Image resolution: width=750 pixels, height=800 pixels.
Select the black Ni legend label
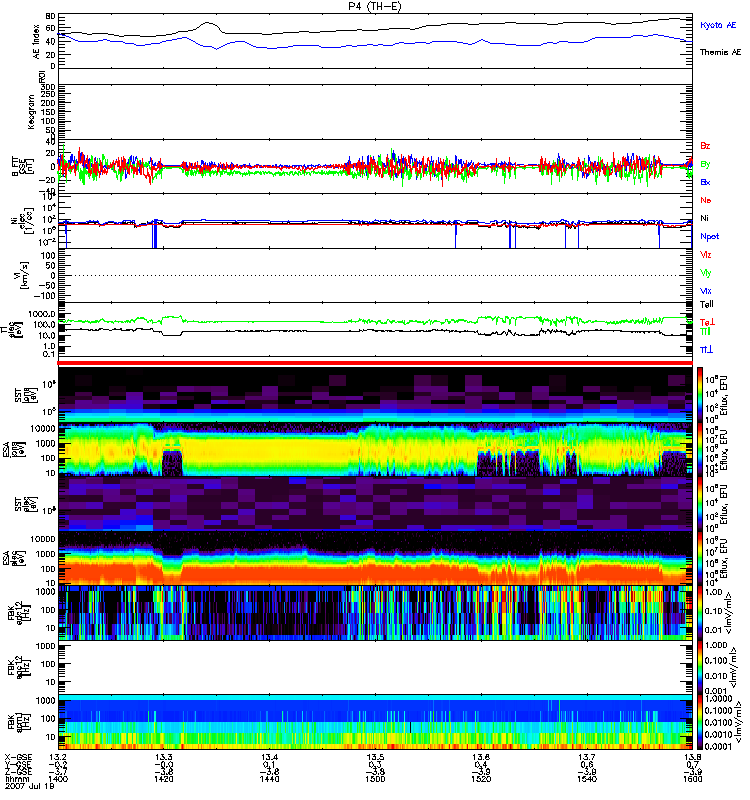pos(705,218)
